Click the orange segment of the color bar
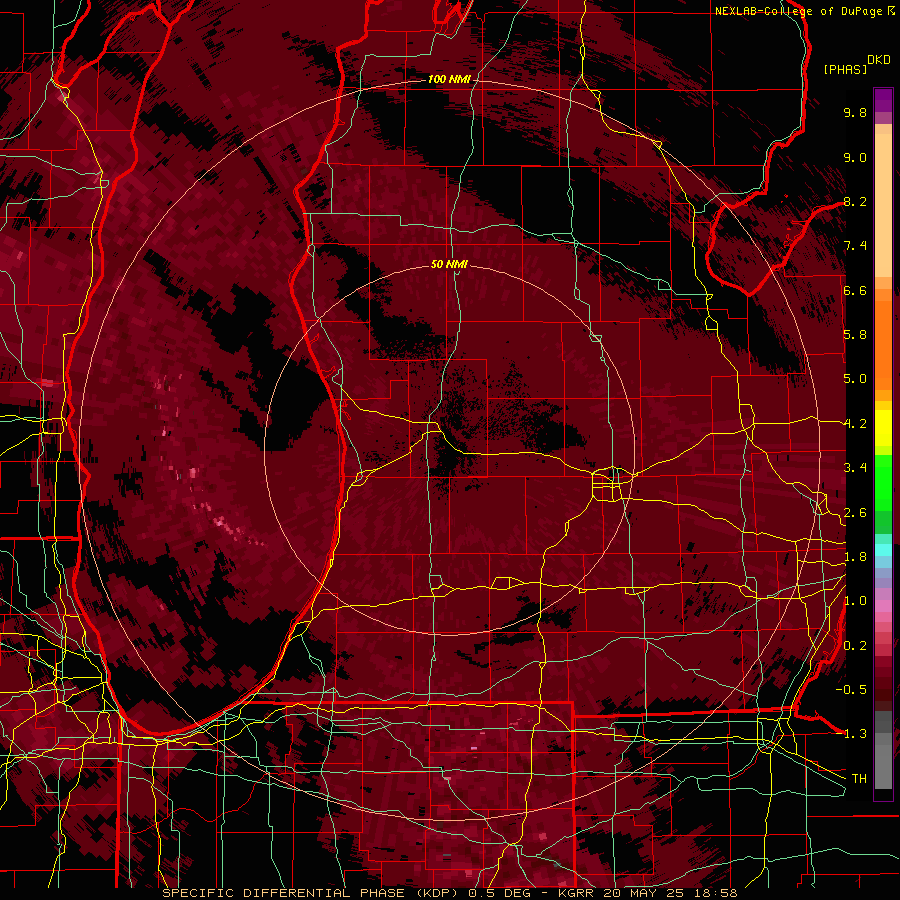 pyautogui.click(x=883, y=339)
